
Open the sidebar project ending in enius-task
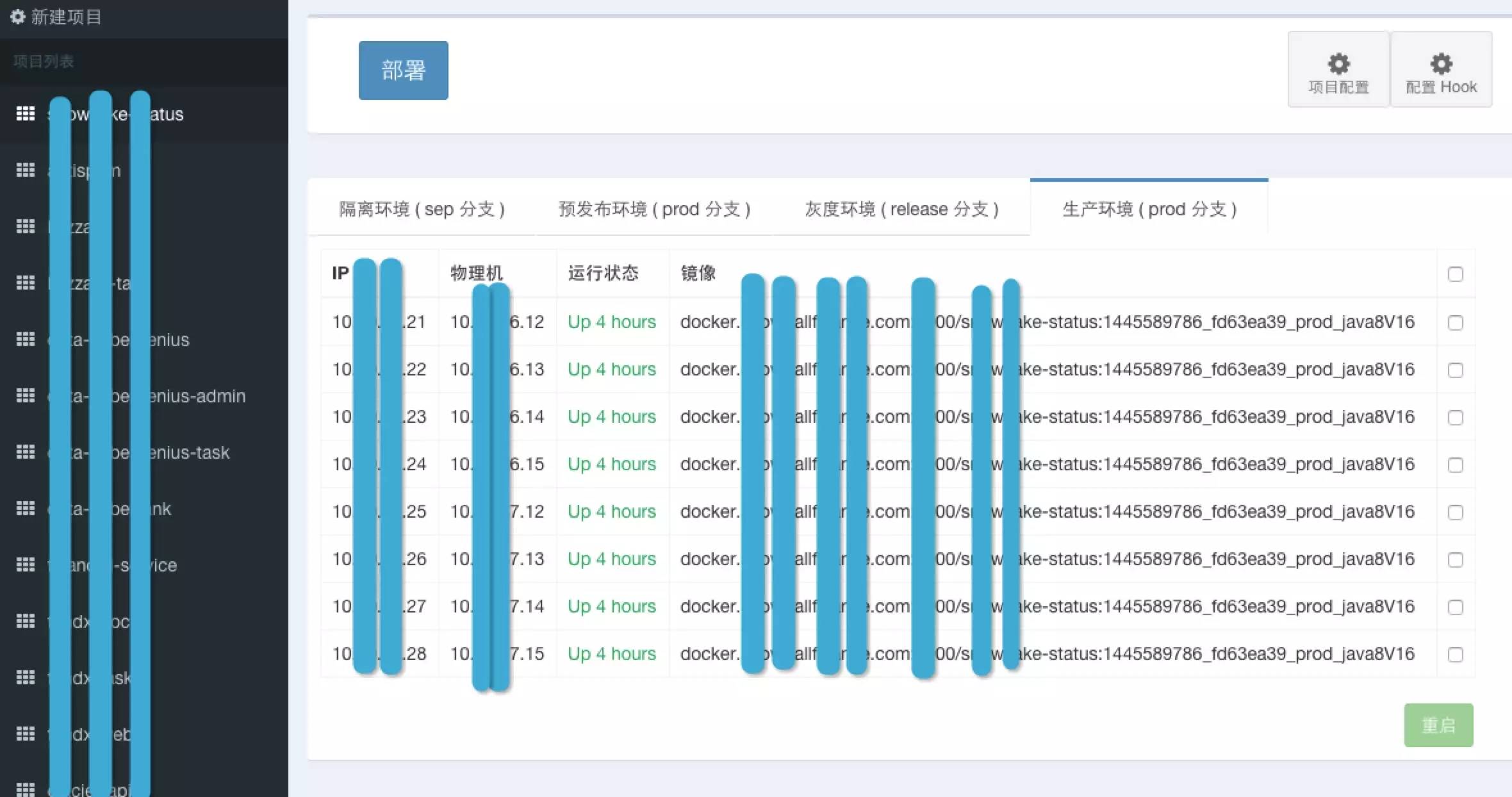[144, 452]
